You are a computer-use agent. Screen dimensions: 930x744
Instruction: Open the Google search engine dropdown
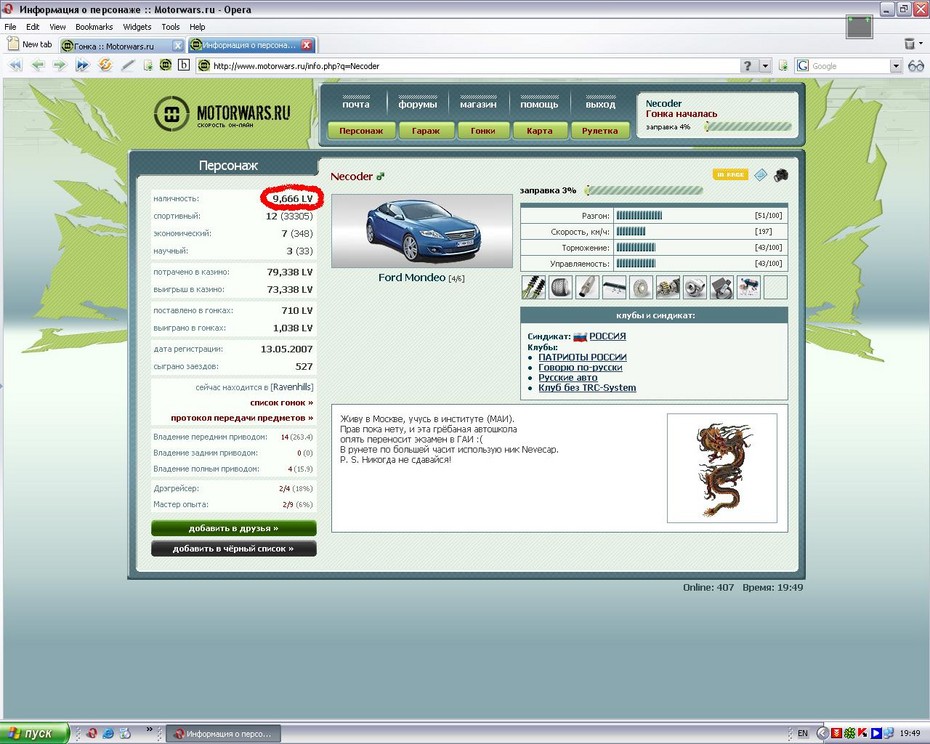coord(896,66)
